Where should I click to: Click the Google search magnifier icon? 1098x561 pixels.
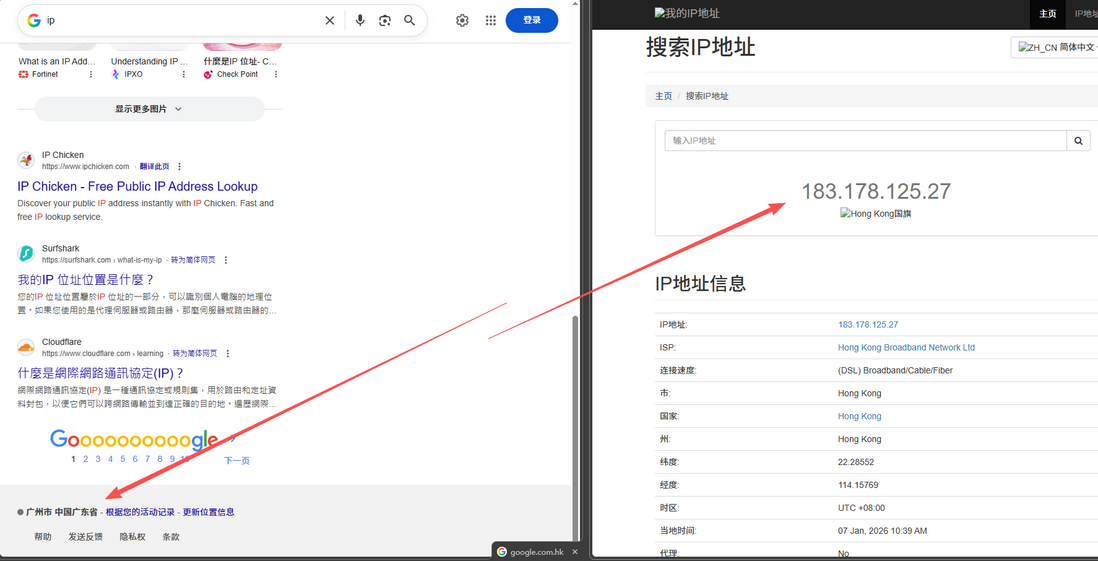(x=410, y=20)
